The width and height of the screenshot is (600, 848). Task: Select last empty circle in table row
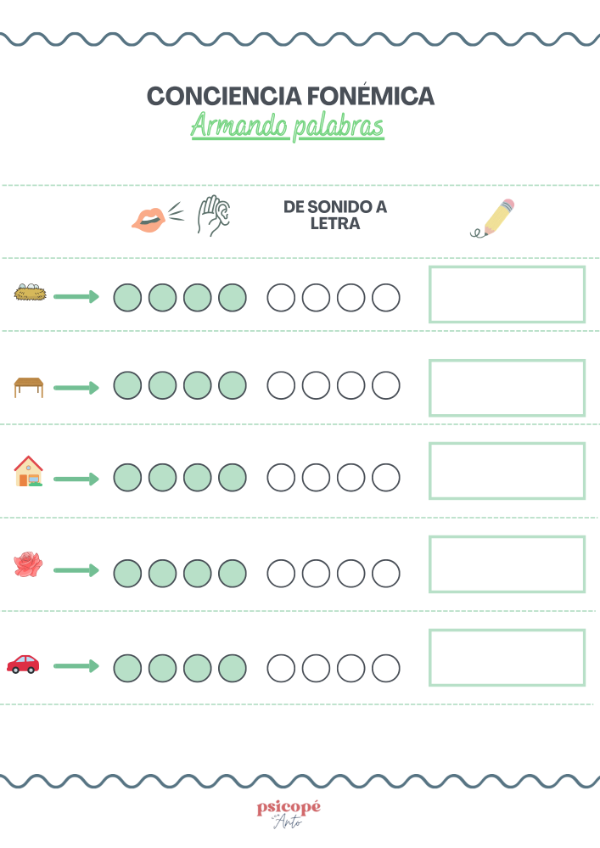(386, 386)
